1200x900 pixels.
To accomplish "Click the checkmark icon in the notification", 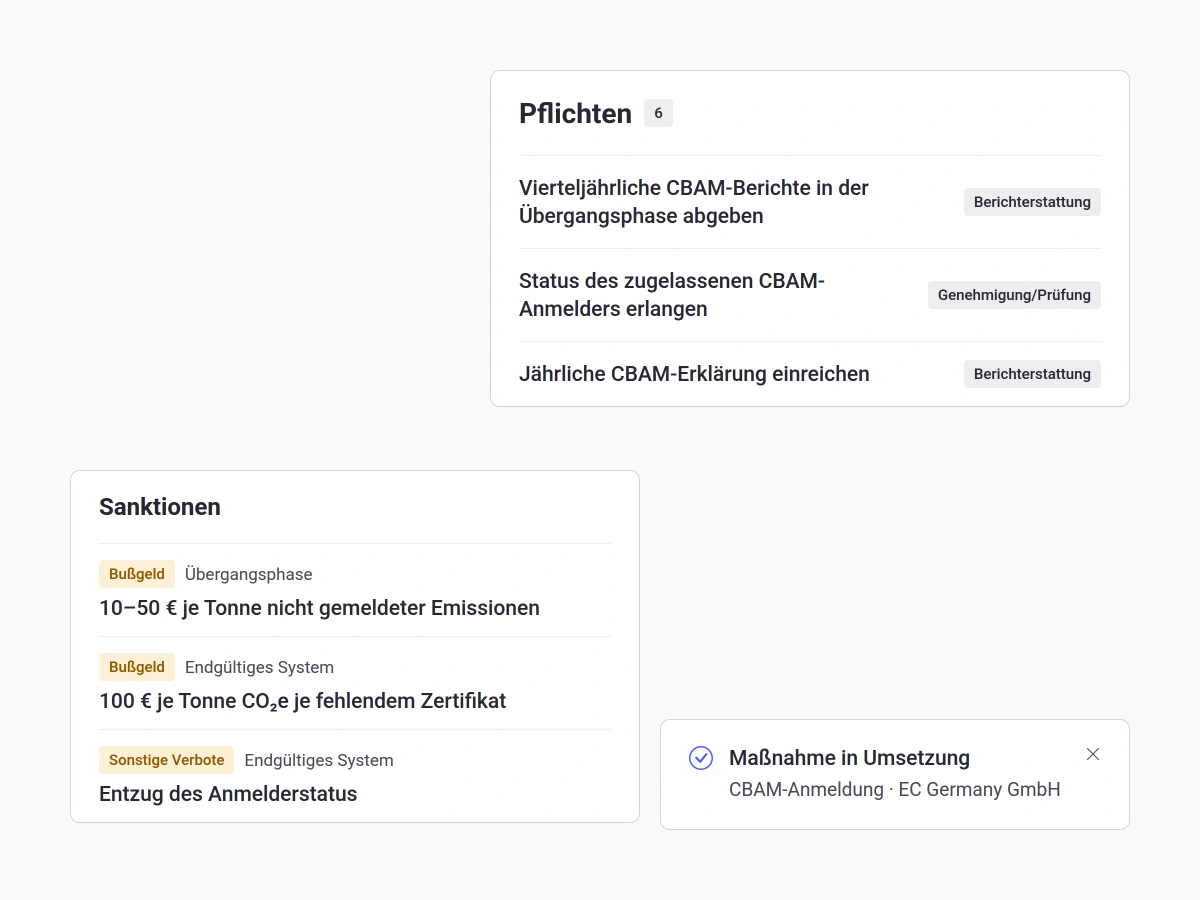I will coord(701,758).
